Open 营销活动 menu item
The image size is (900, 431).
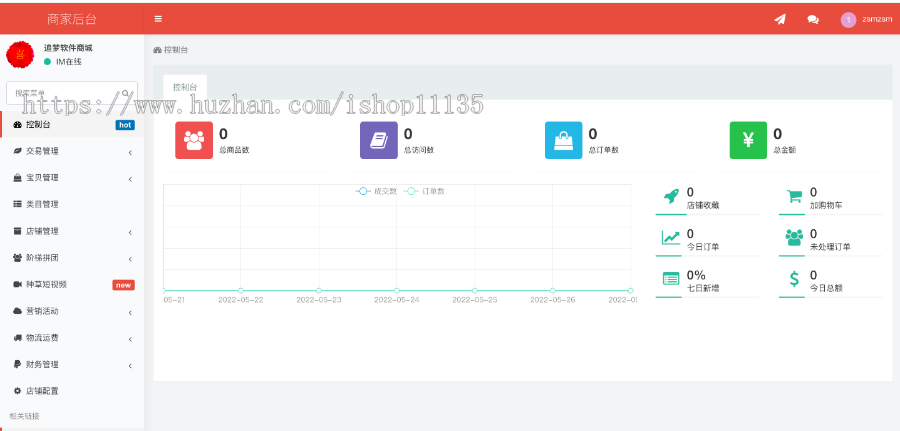[72, 311]
